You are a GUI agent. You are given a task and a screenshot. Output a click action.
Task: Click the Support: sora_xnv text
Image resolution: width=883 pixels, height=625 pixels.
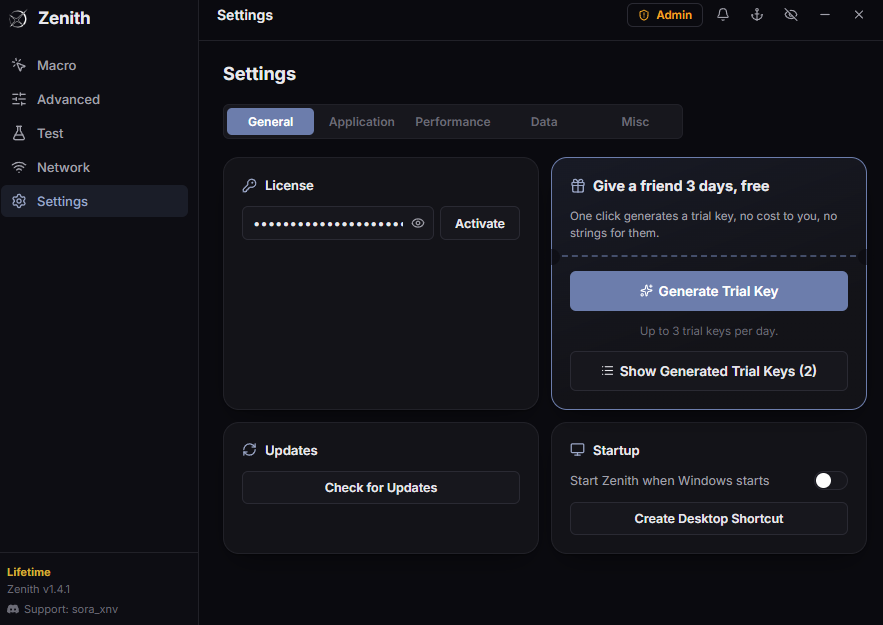pyautogui.click(x=71, y=609)
